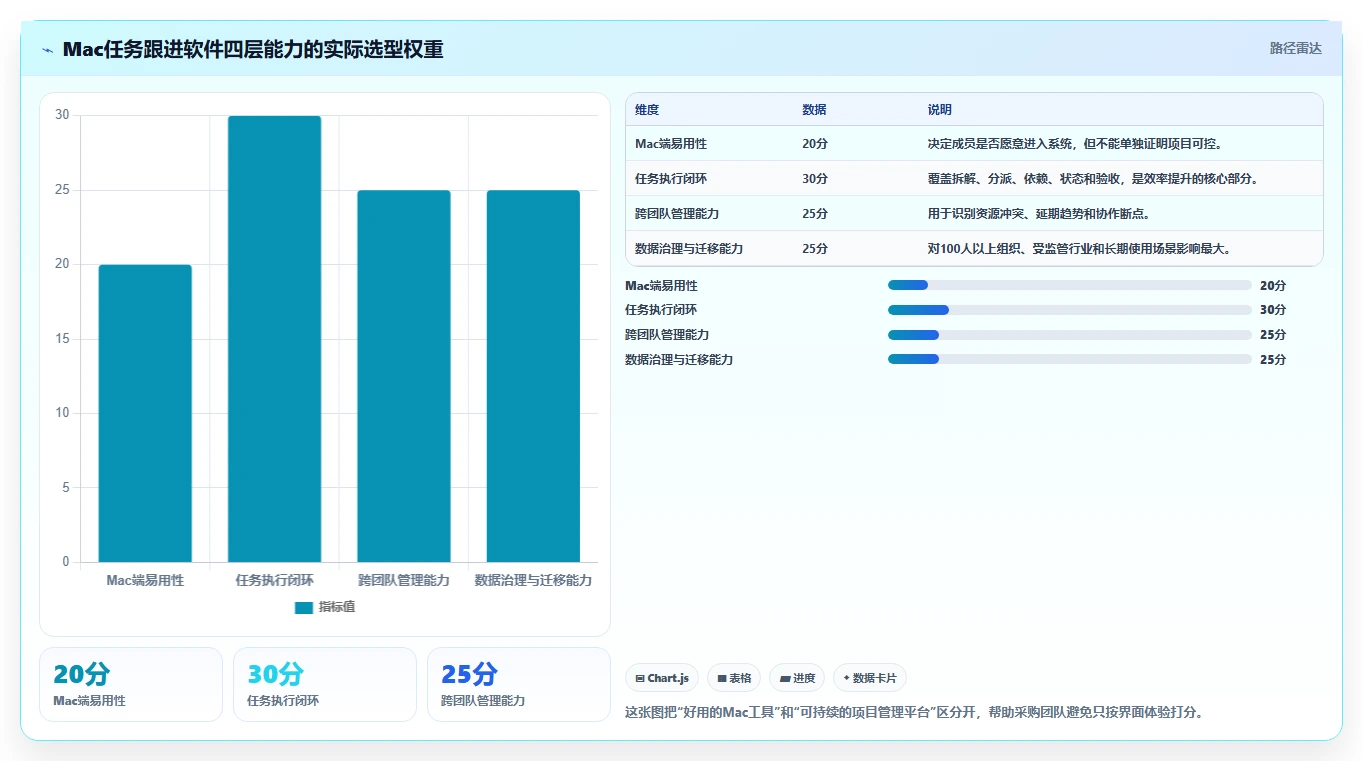Click the Mac端易用性 progress bar showing 20分

click(x=1069, y=285)
